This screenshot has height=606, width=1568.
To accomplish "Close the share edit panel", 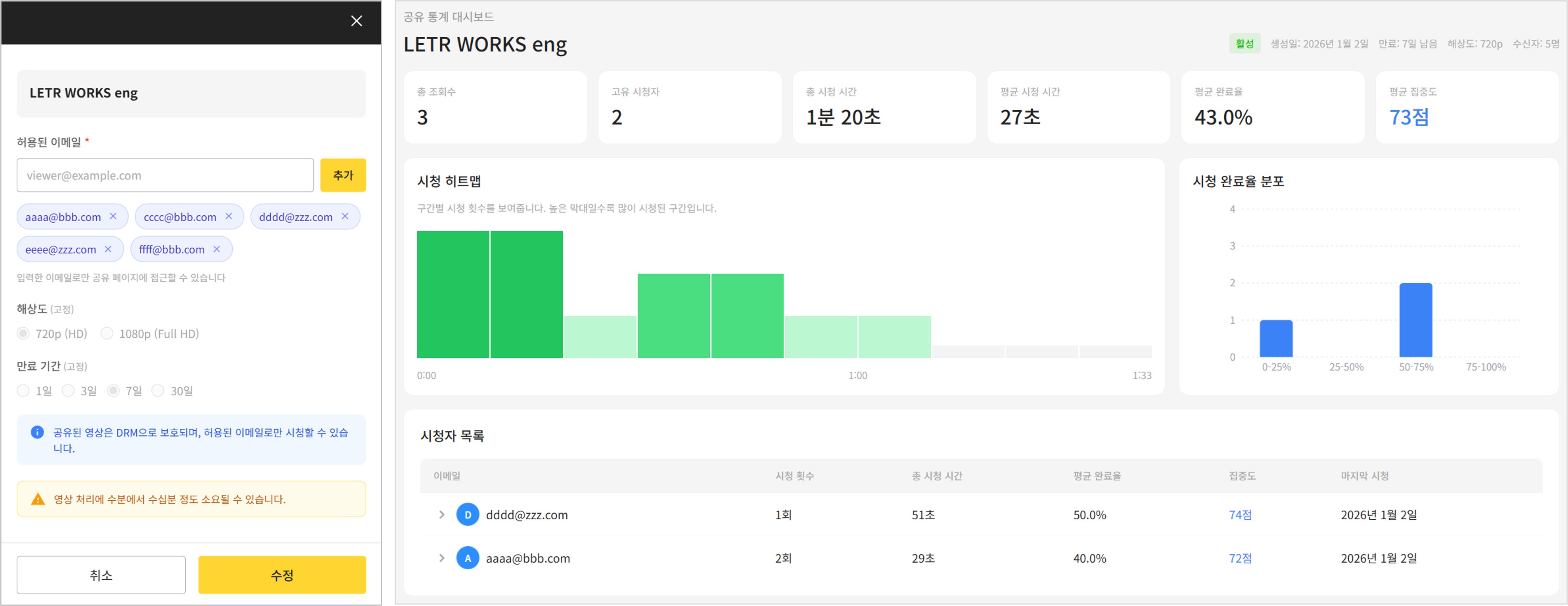I will tap(356, 21).
